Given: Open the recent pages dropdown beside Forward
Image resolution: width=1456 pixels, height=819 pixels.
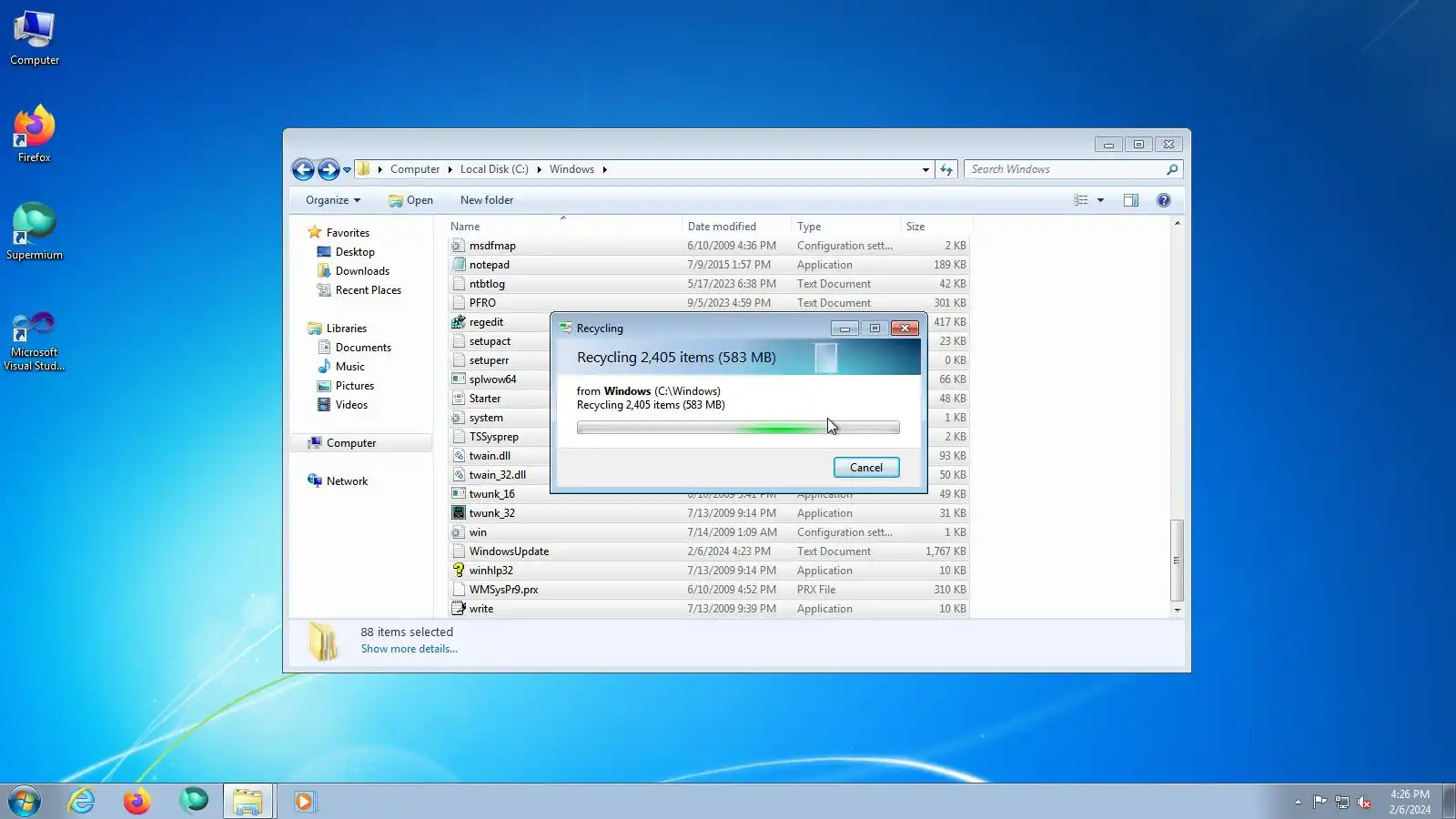Looking at the screenshot, I should click(347, 170).
